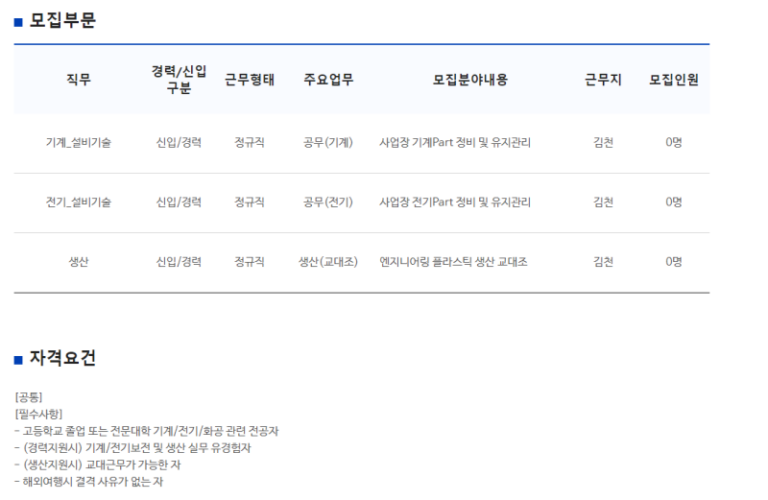Select the 경력/신입 구분 column header
768x500 pixels.
pos(178,80)
